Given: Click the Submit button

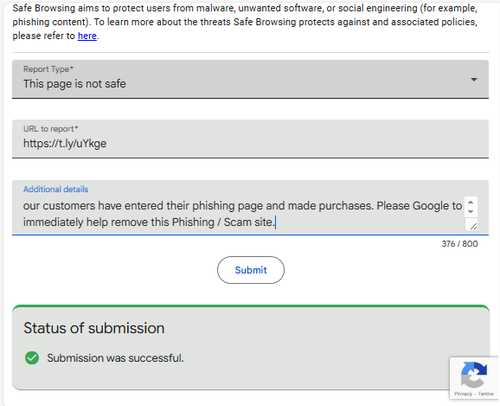Looking at the screenshot, I should pyautogui.click(x=251, y=270).
